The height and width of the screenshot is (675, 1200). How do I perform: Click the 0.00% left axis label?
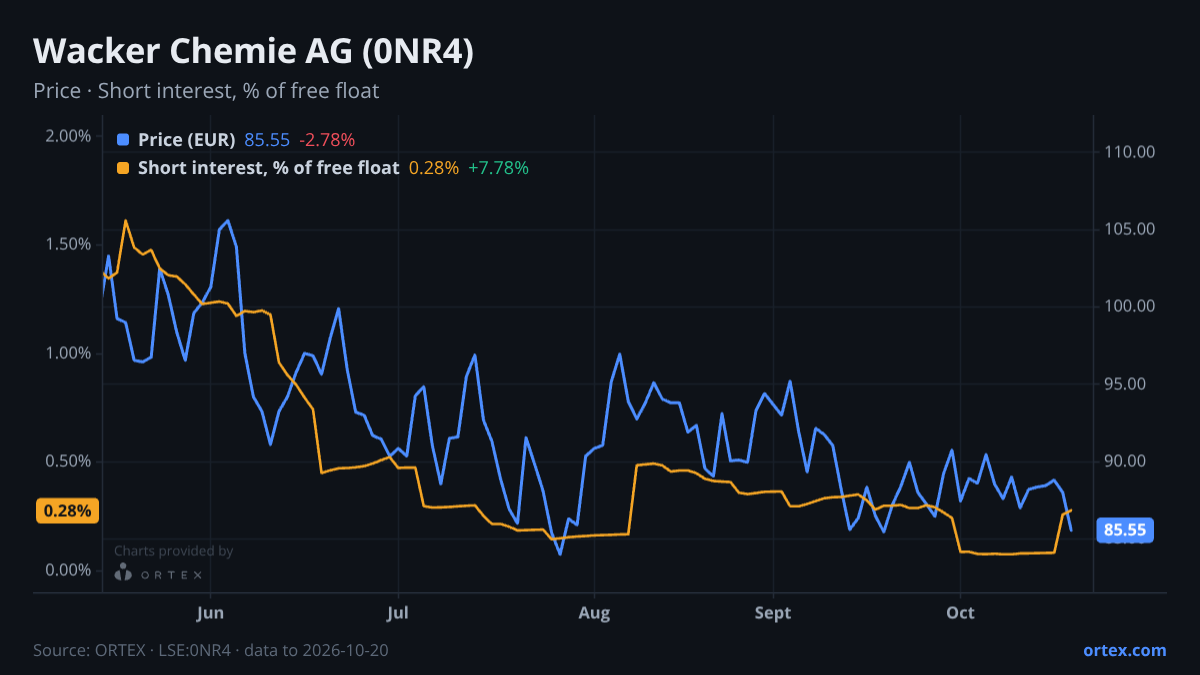(x=69, y=570)
